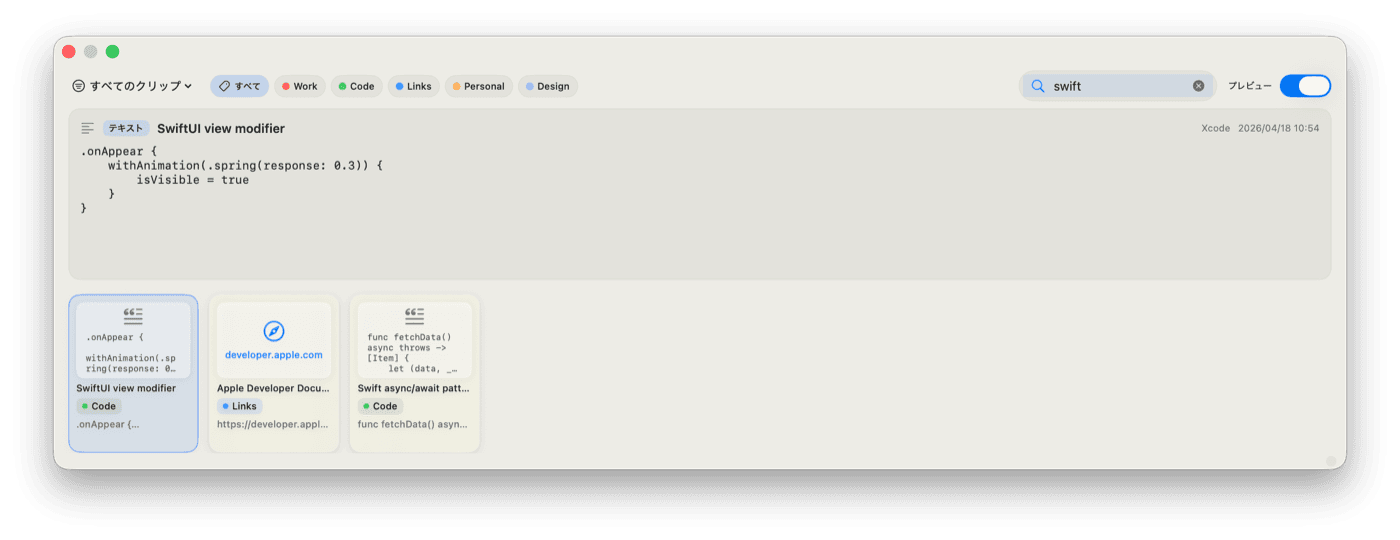Select the すべて tag filter
This screenshot has height=540, width=1400.
point(239,86)
